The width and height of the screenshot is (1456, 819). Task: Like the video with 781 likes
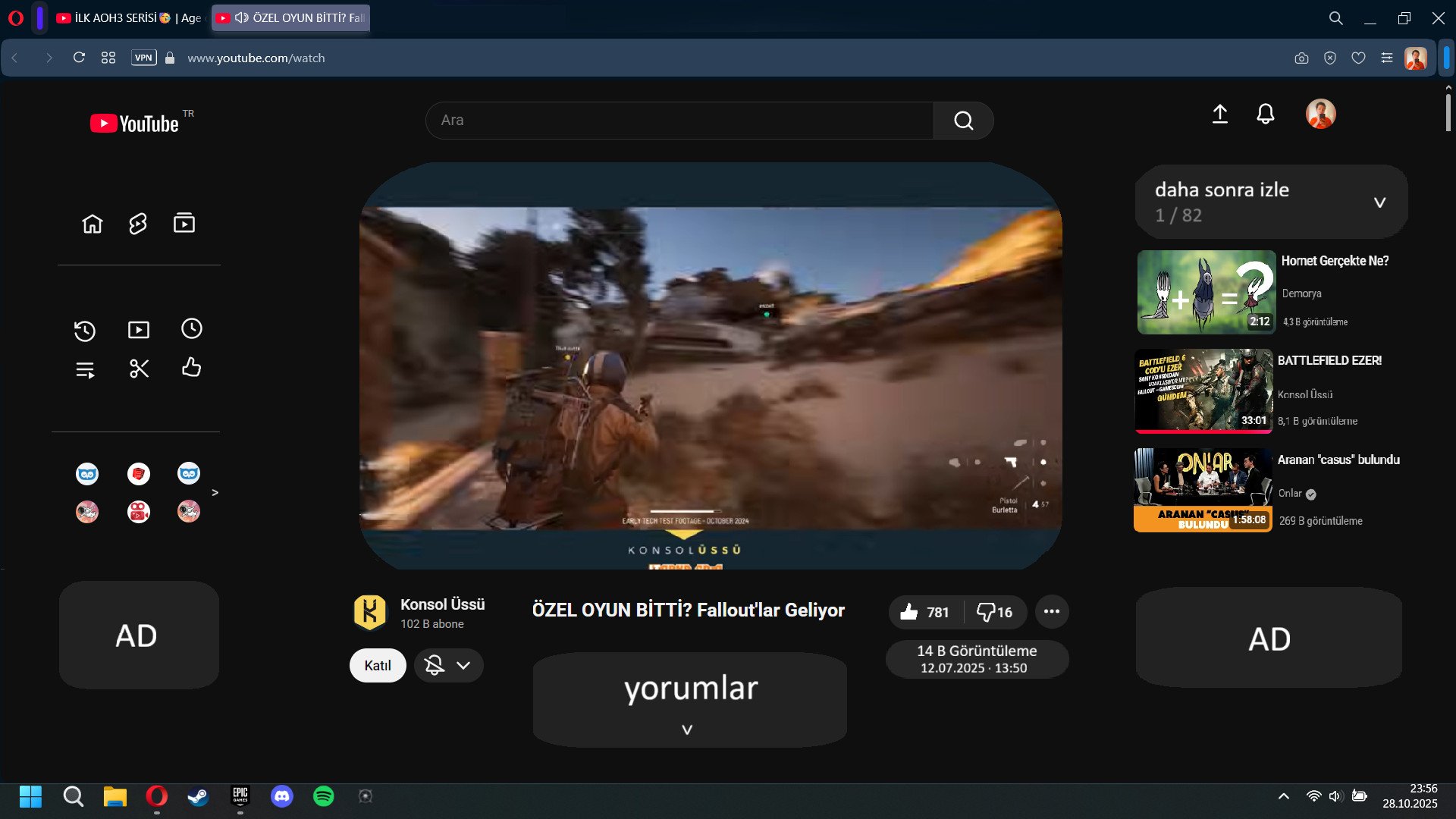(x=924, y=612)
